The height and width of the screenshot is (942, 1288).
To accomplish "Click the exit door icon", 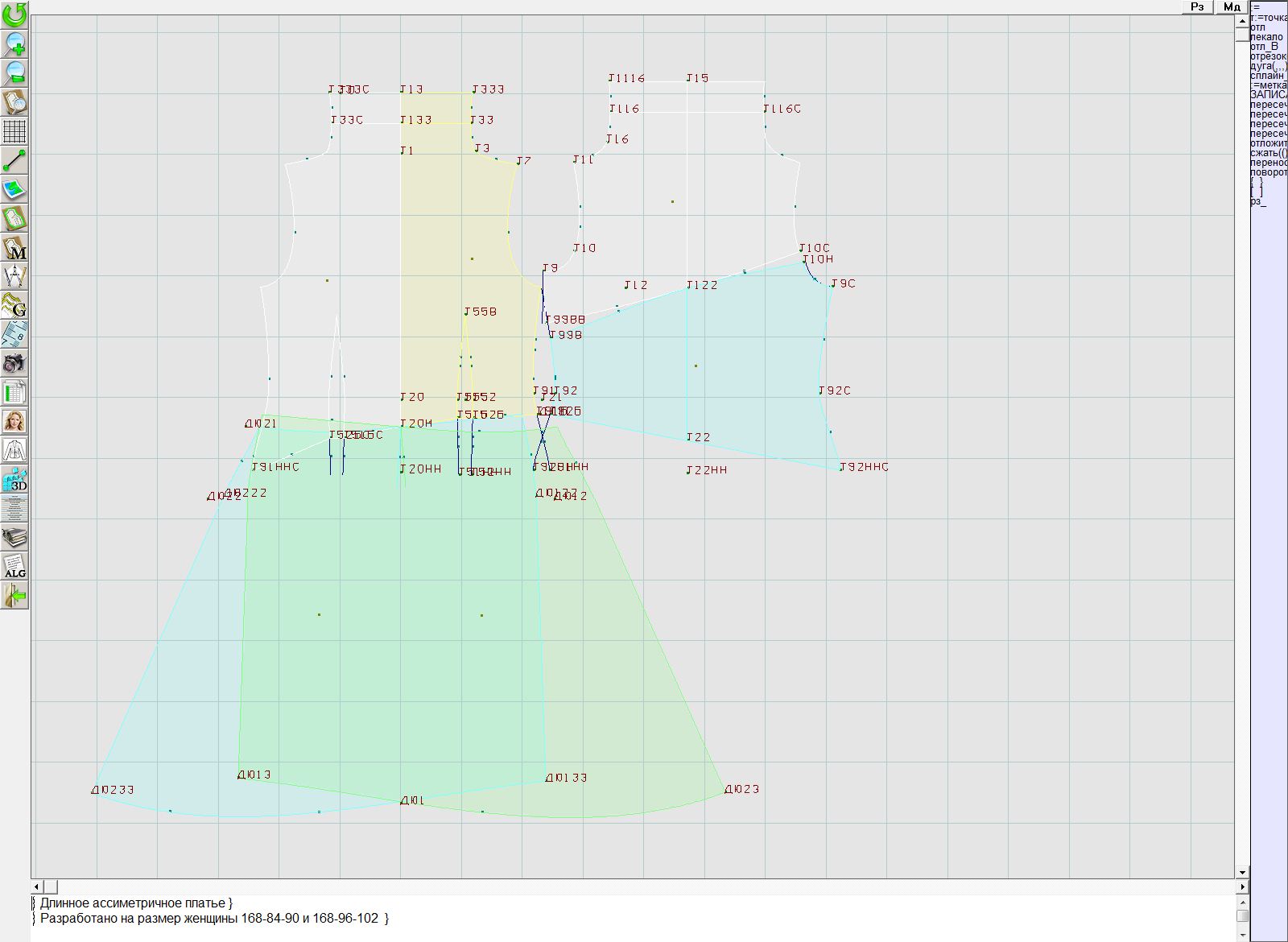I will (x=14, y=596).
